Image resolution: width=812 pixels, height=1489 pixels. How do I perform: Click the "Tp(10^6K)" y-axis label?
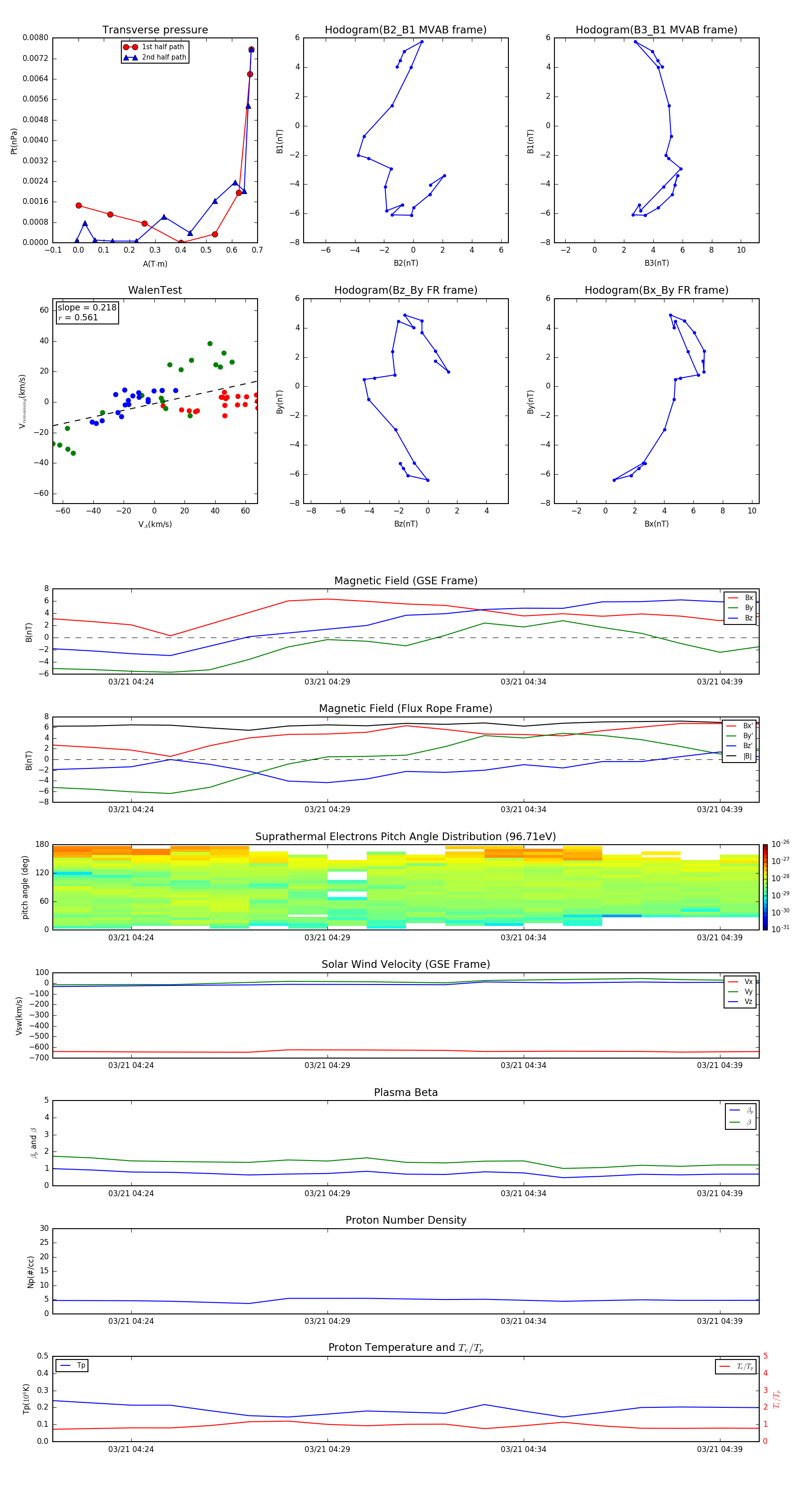pos(26,1399)
